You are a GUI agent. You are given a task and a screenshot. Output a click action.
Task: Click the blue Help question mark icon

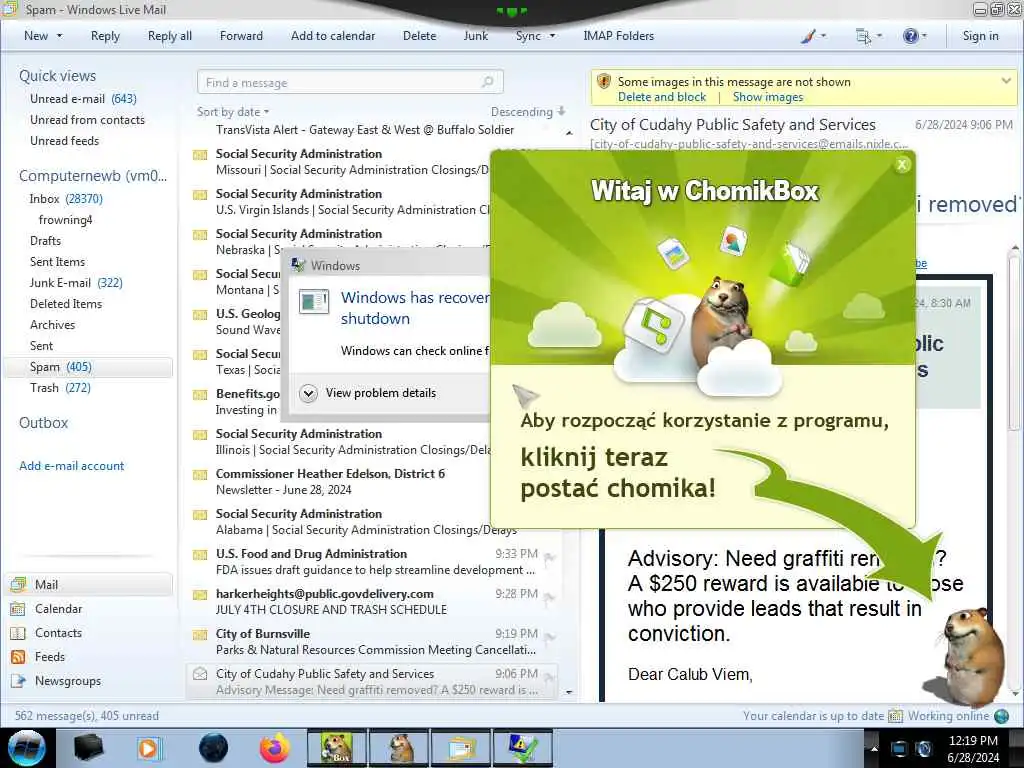pos(910,36)
